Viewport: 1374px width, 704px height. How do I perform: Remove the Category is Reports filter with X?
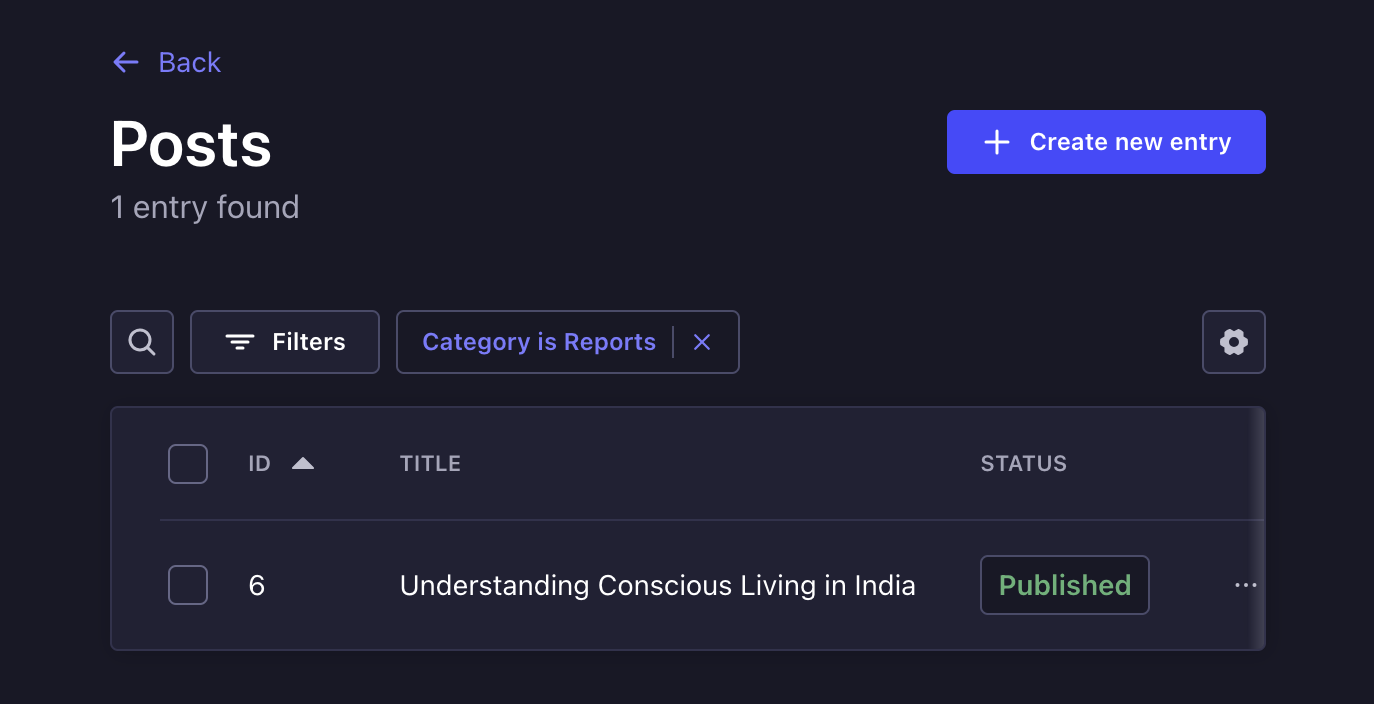pyautogui.click(x=702, y=342)
